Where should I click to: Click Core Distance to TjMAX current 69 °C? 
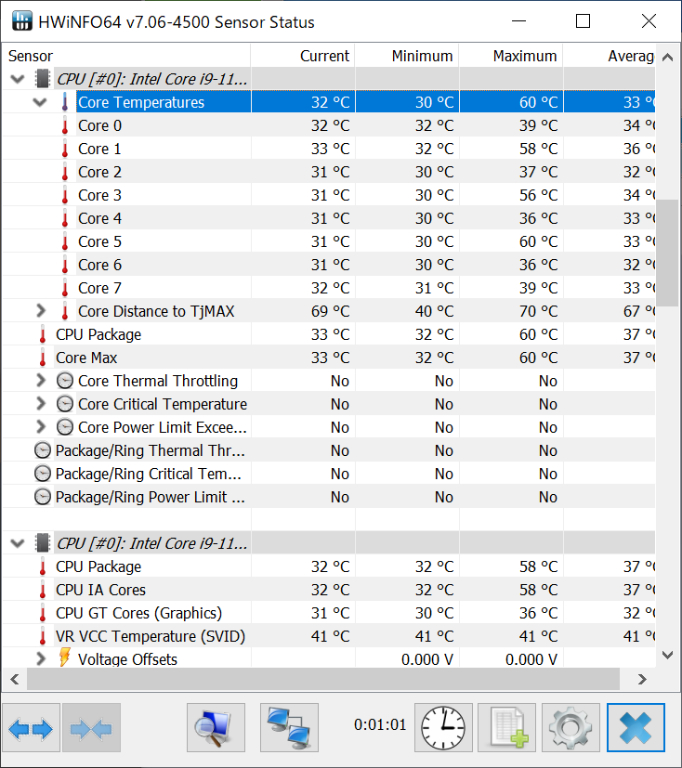coord(330,312)
